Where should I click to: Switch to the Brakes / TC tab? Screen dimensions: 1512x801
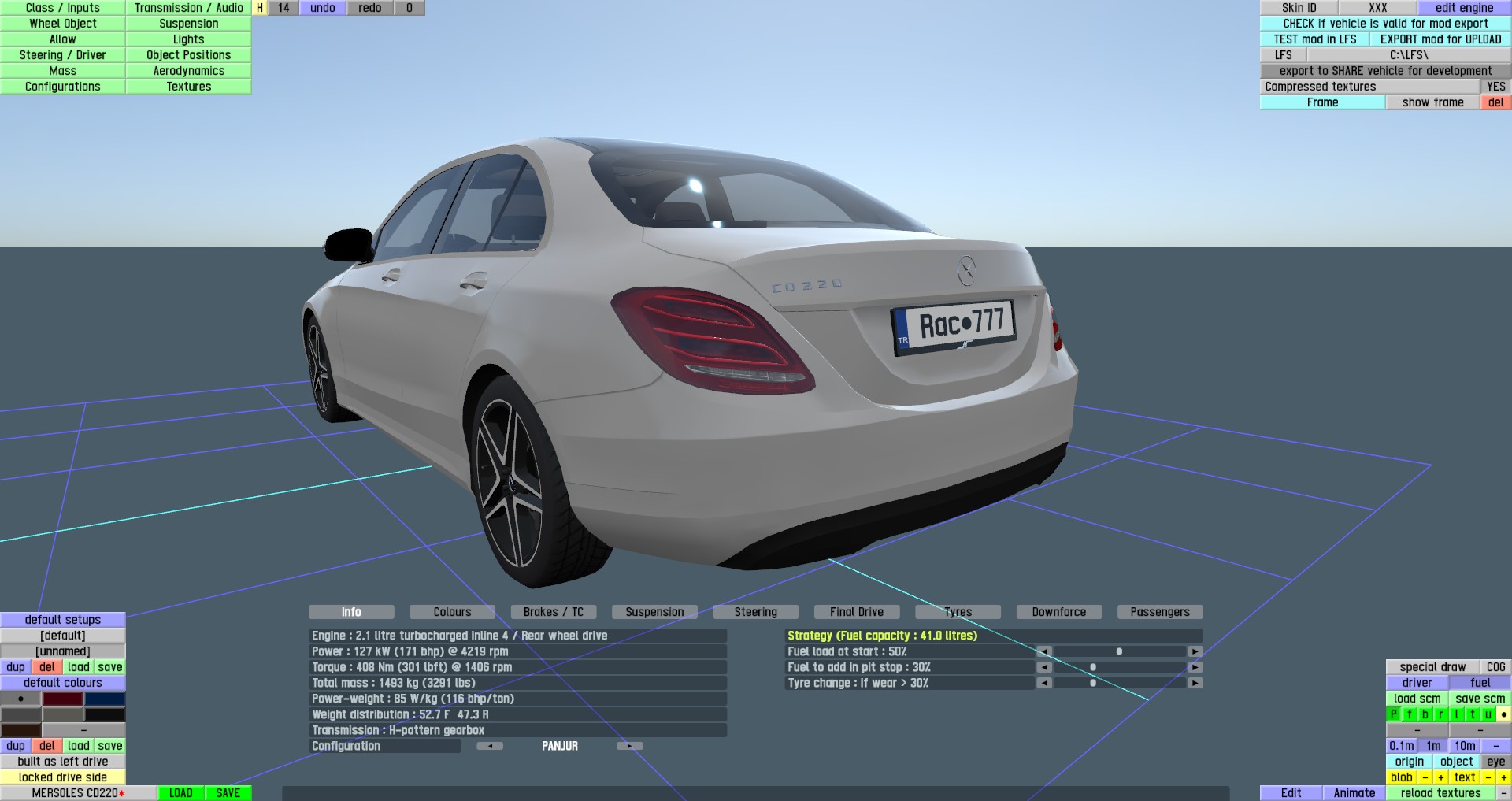pyautogui.click(x=554, y=612)
